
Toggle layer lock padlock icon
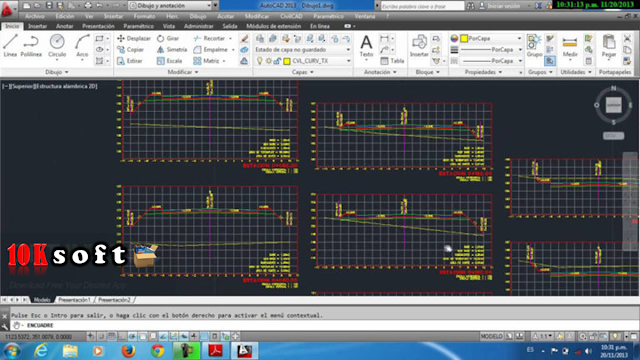click(x=277, y=61)
